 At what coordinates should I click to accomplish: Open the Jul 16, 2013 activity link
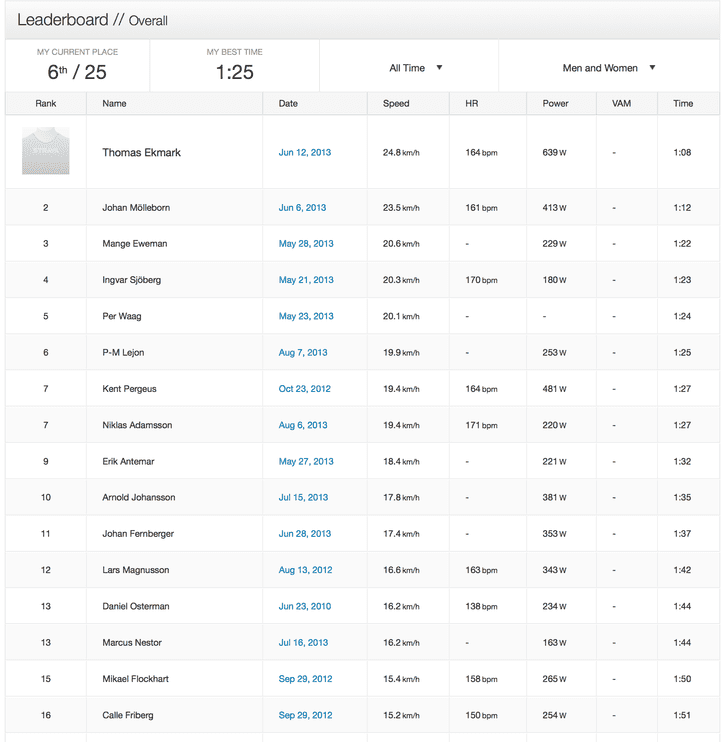(303, 643)
